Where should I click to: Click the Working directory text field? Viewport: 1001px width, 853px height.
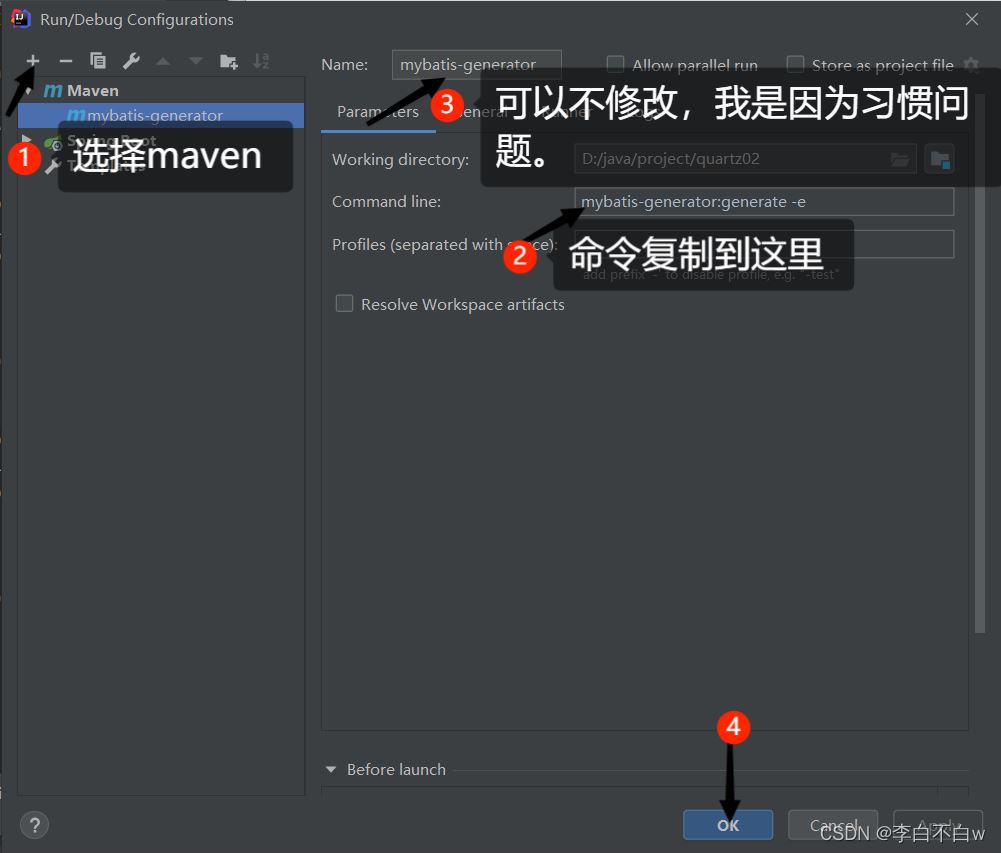745,159
